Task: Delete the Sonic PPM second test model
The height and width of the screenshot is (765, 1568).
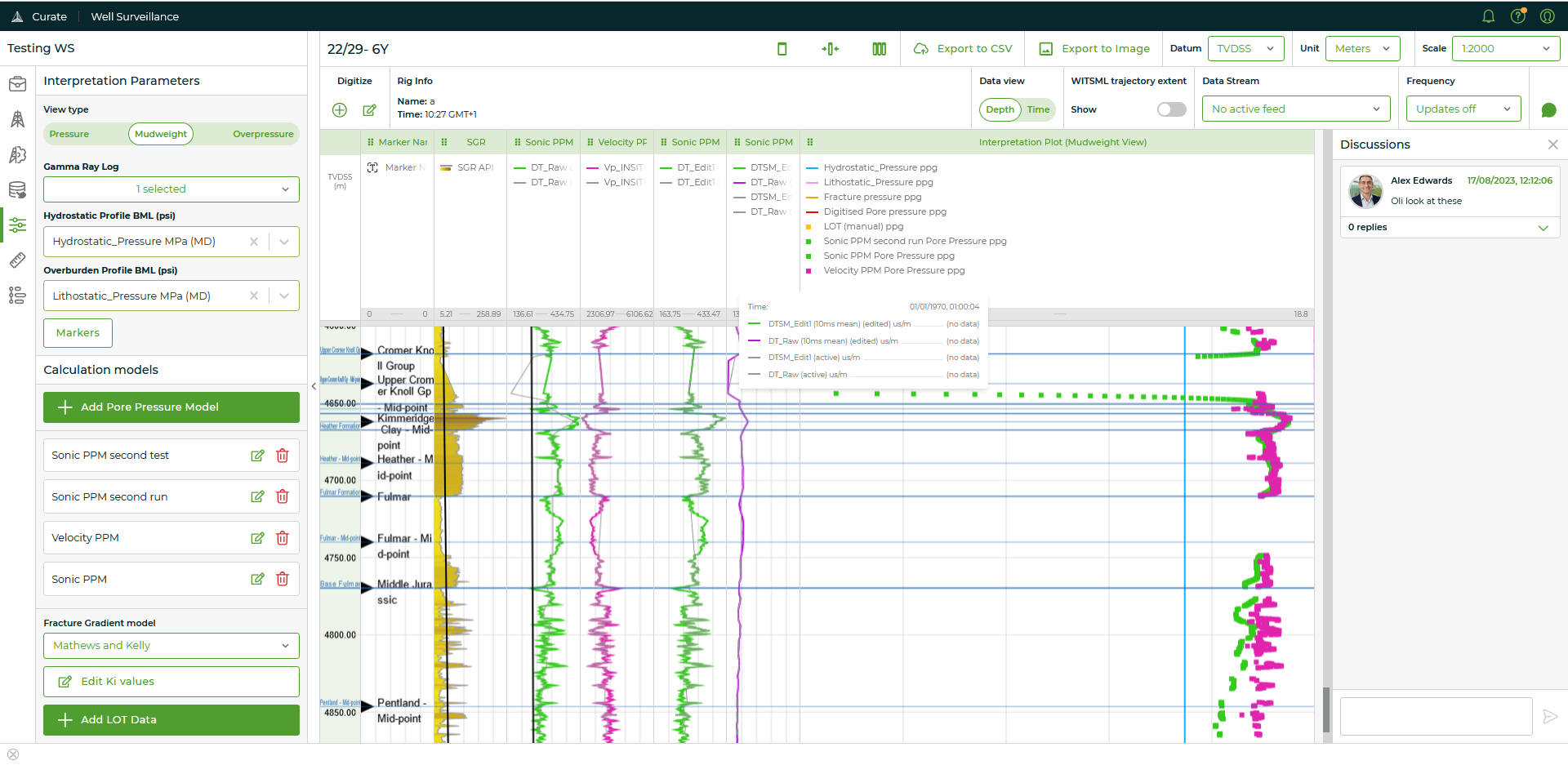Action: pyautogui.click(x=283, y=456)
